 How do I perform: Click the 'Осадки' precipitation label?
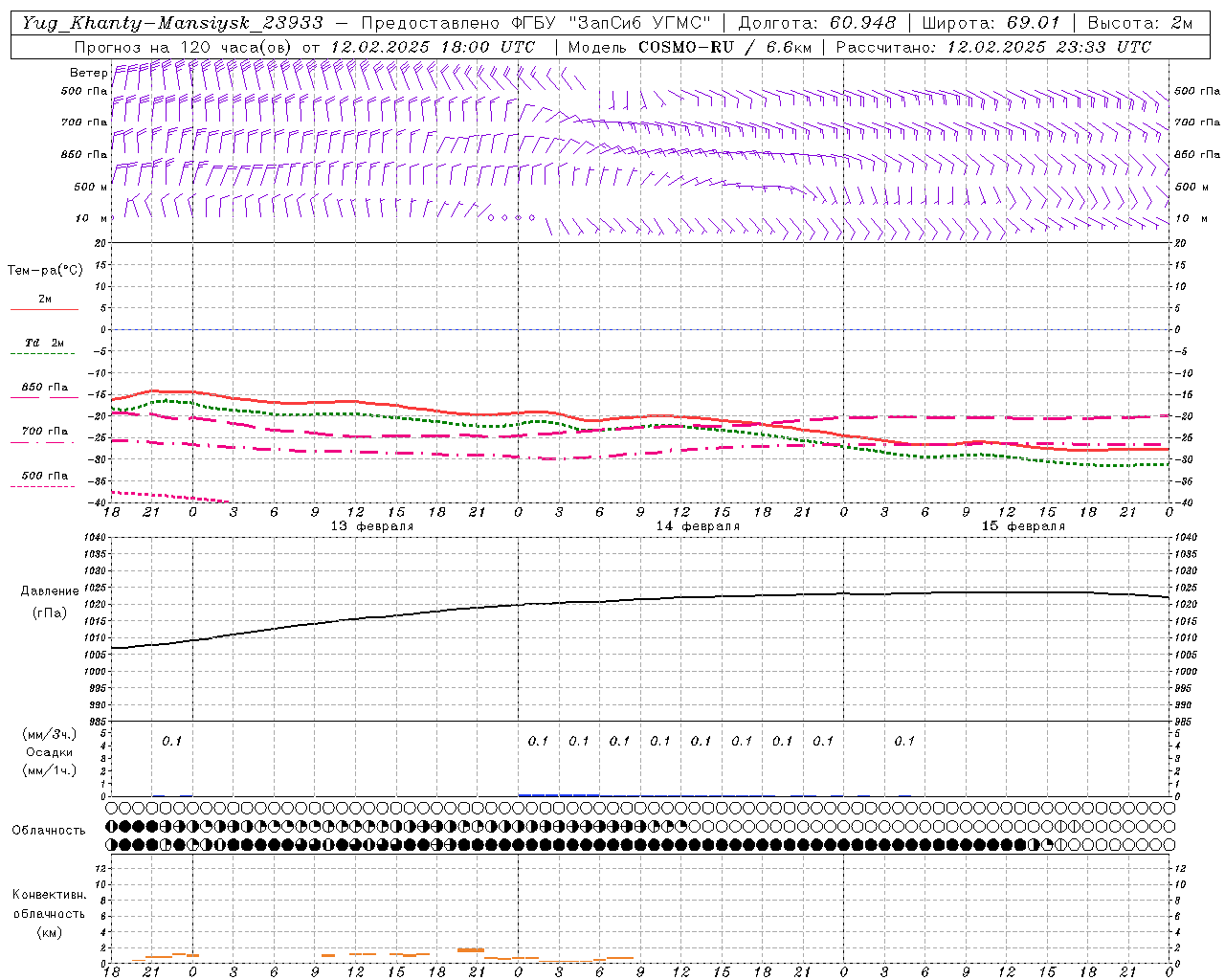(x=49, y=752)
